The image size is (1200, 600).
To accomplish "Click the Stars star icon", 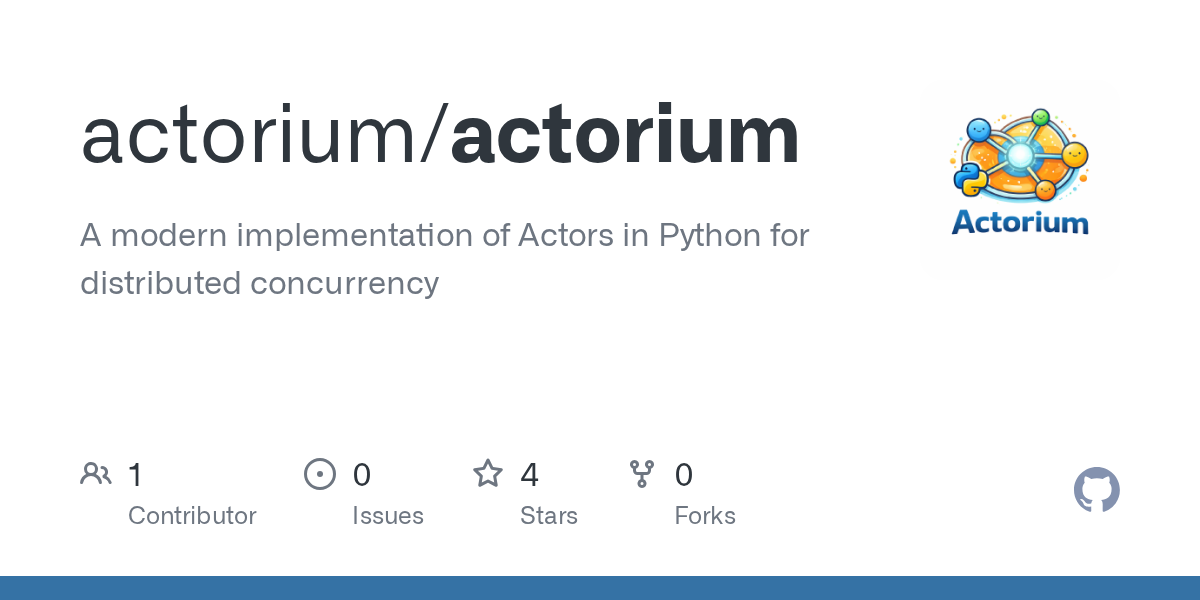I will click(x=488, y=474).
